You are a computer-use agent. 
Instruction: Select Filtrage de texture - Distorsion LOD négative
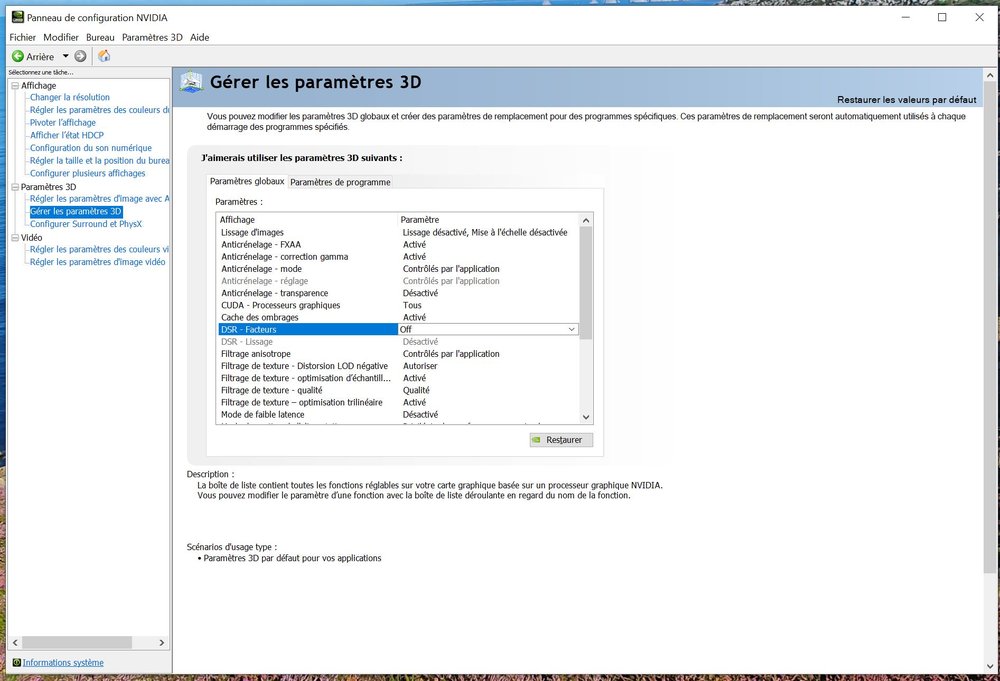point(399,366)
